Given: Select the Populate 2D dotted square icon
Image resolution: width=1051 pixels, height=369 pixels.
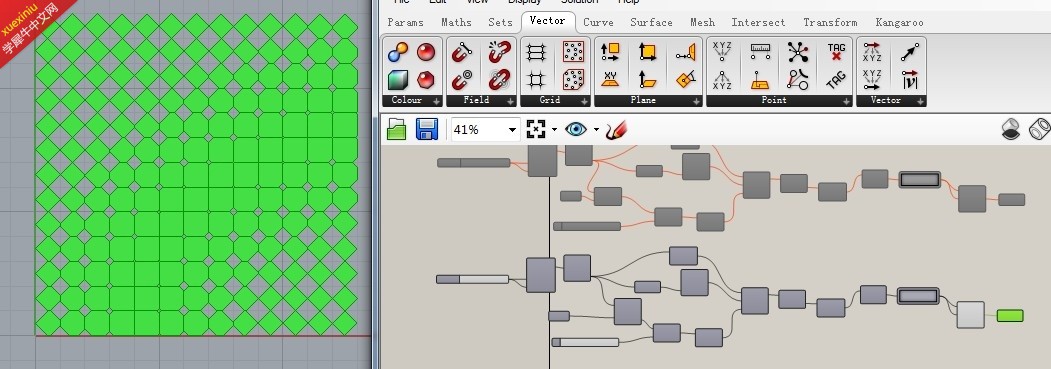Looking at the screenshot, I should click(x=573, y=52).
